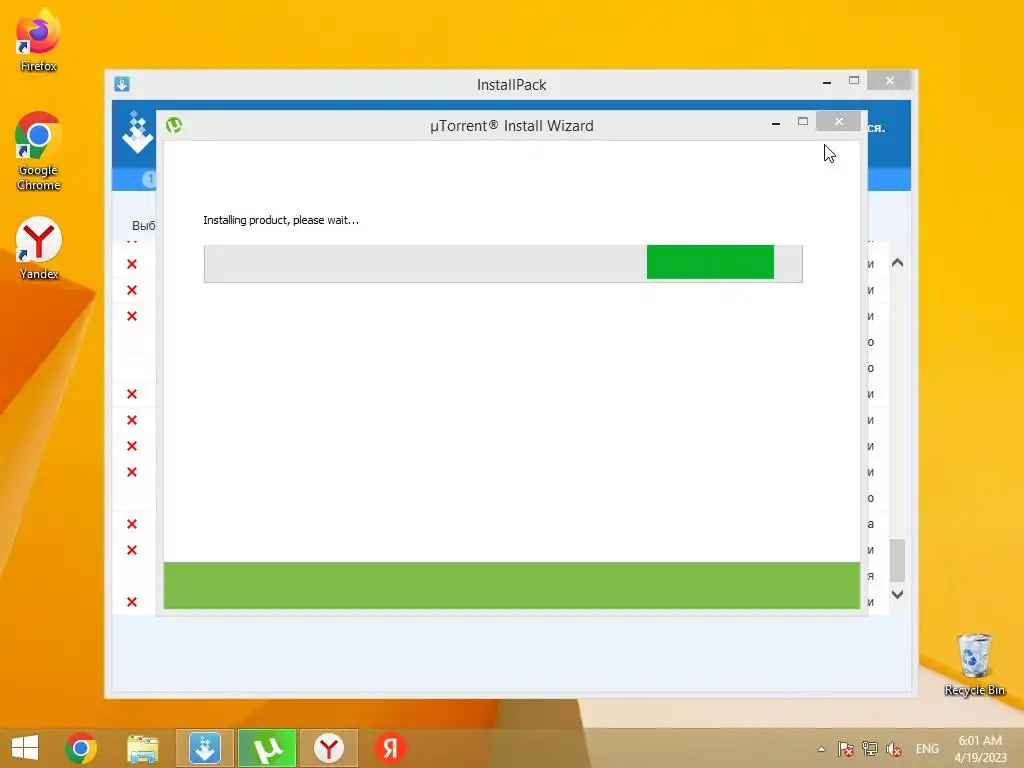This screenshot has height=768, width=1024.
Task: Click the µTorrent installation progress bar
Action: [503, 263]
